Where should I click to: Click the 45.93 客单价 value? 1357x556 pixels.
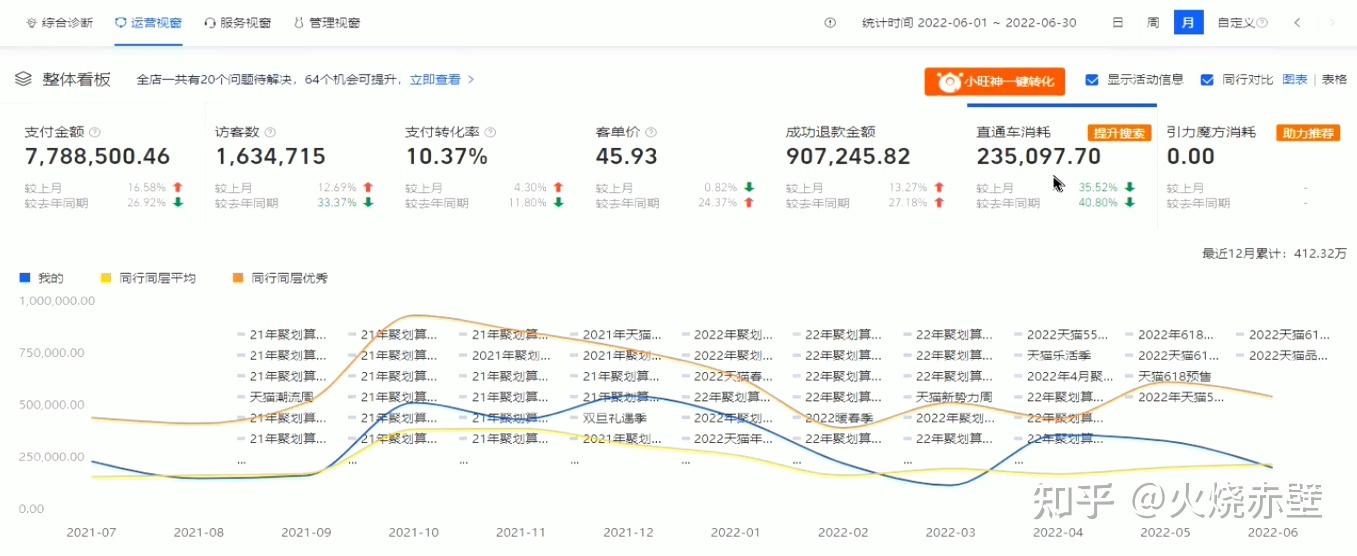[x=627, y=157]
